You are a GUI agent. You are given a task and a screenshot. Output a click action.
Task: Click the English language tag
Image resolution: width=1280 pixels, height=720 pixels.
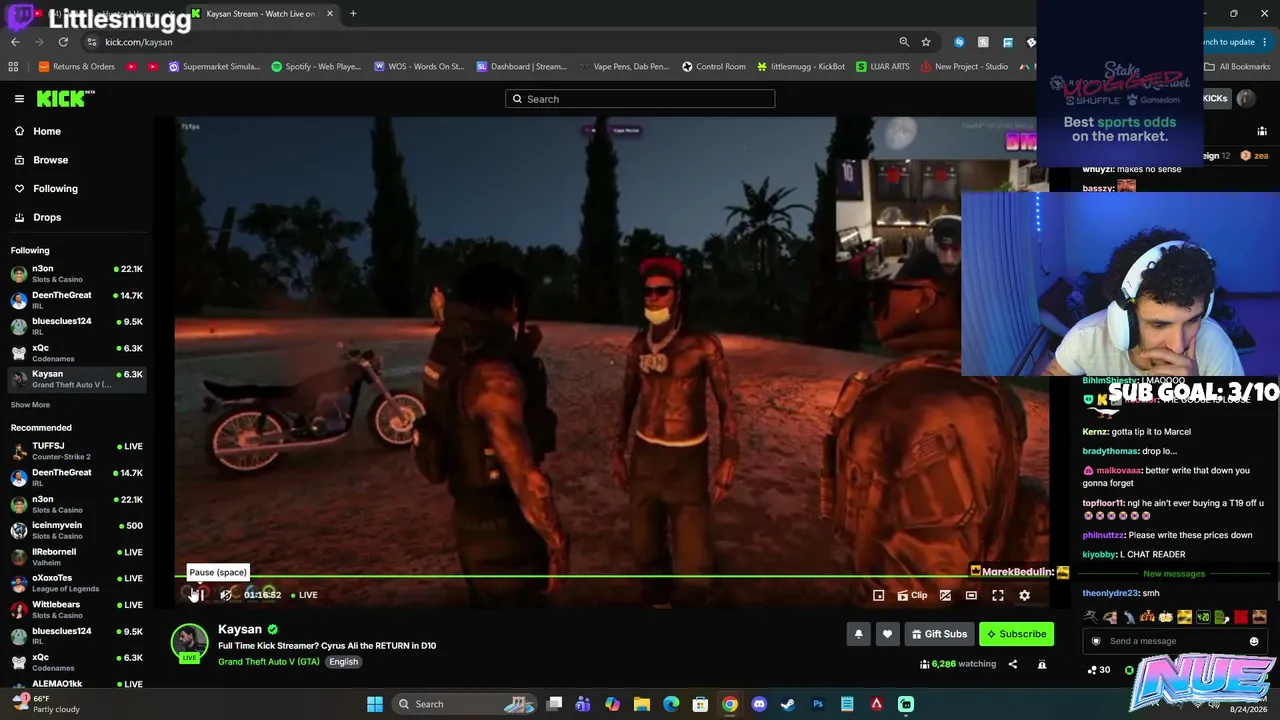point(343,662)
